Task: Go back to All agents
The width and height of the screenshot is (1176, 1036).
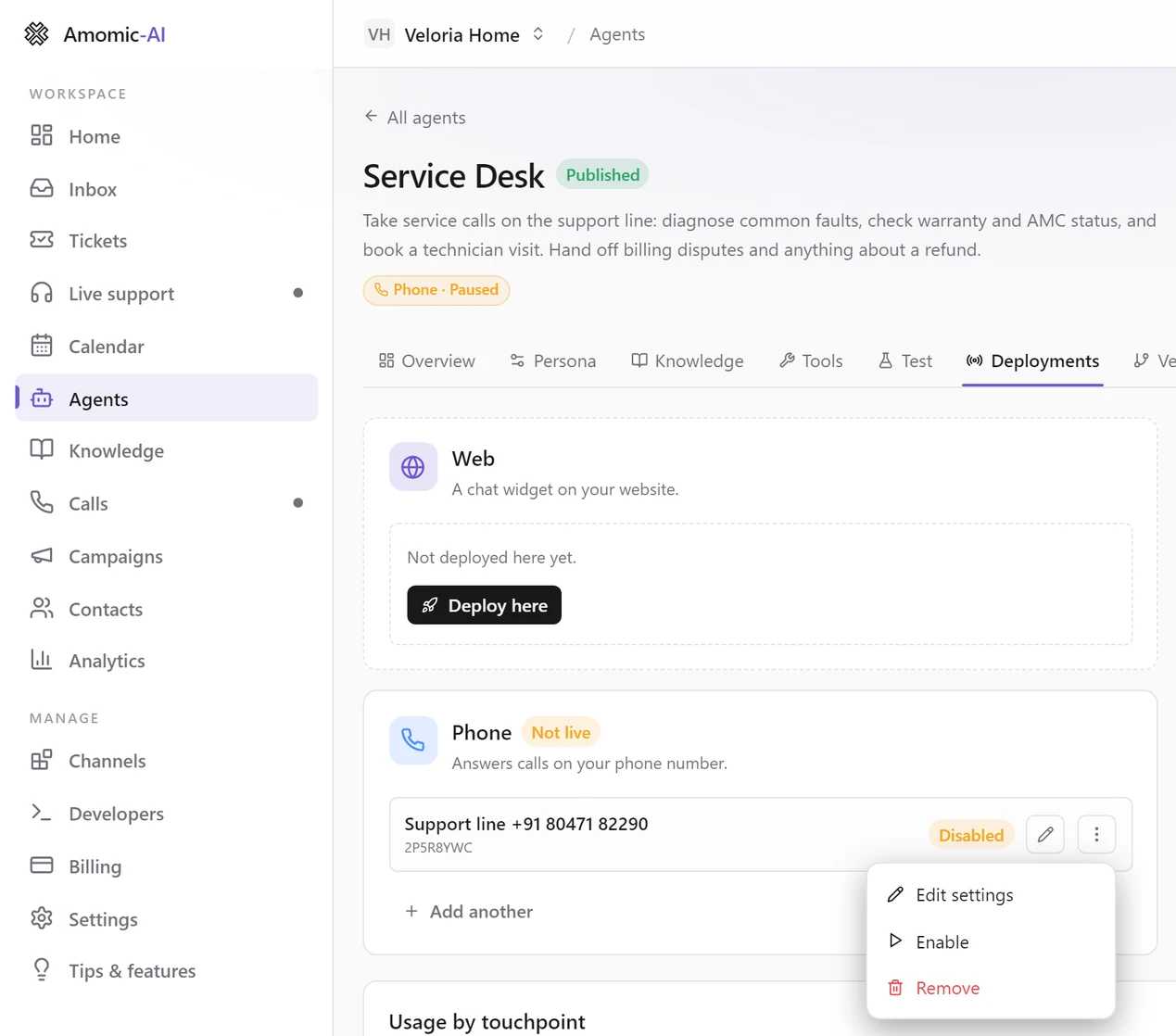Action: click(x=415, y=118)
